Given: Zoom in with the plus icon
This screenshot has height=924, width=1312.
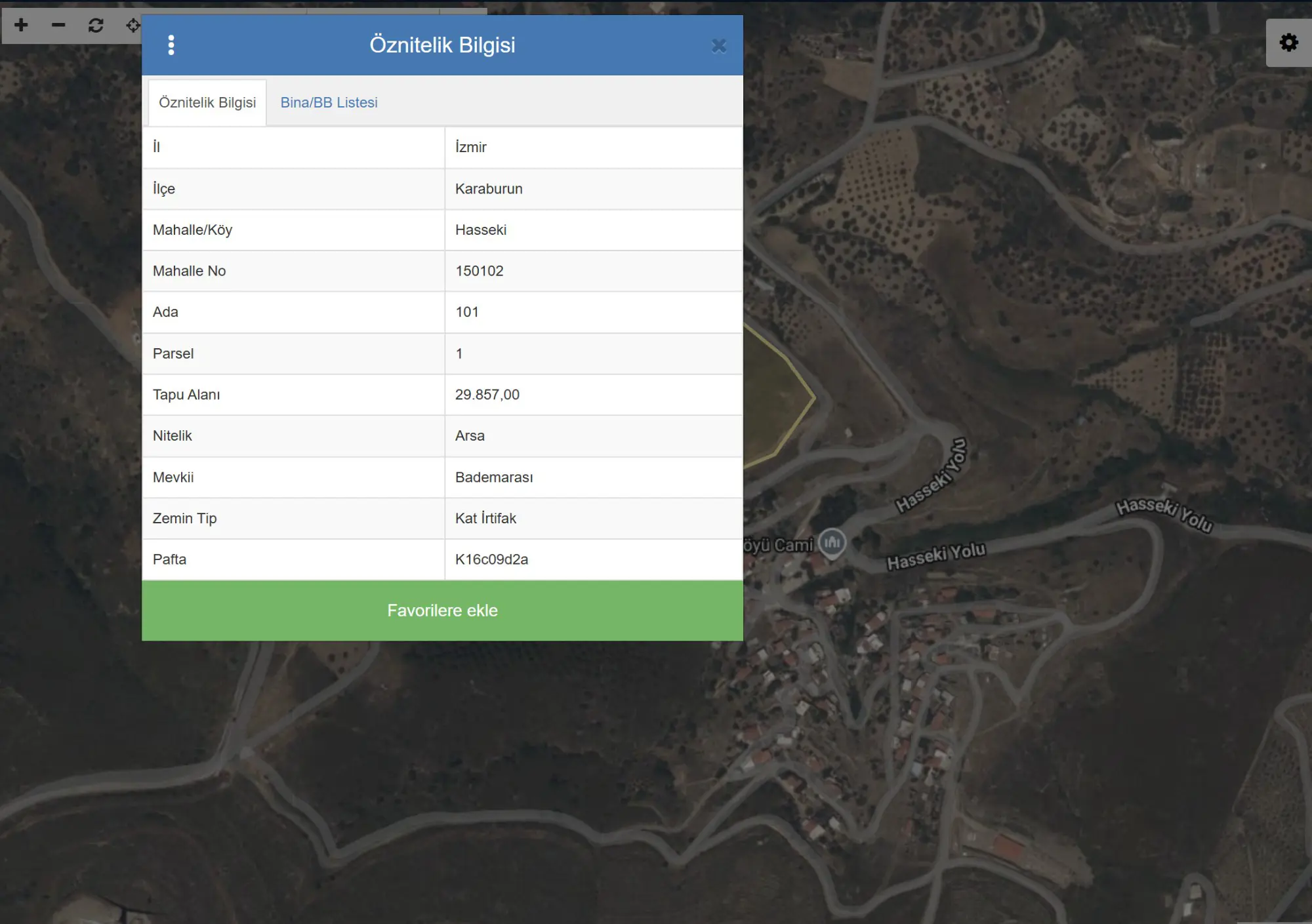Looking at the screenshot, I should click(x=21, y=25).
